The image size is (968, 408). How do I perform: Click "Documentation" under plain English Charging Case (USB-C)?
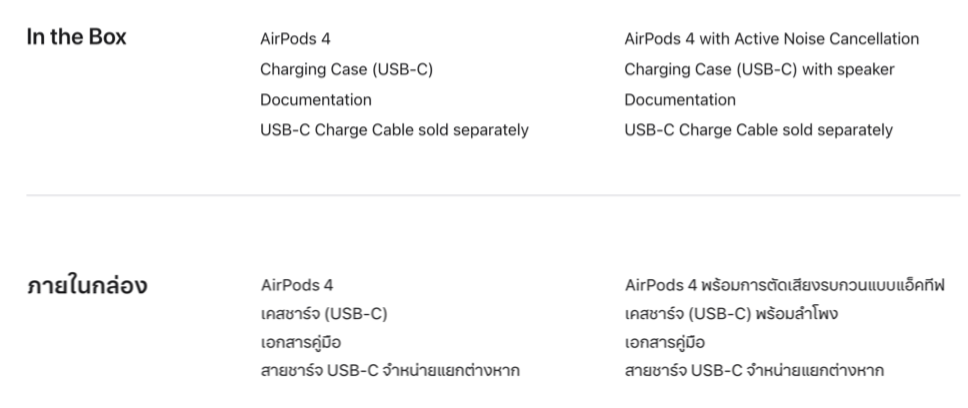point(315,100)
